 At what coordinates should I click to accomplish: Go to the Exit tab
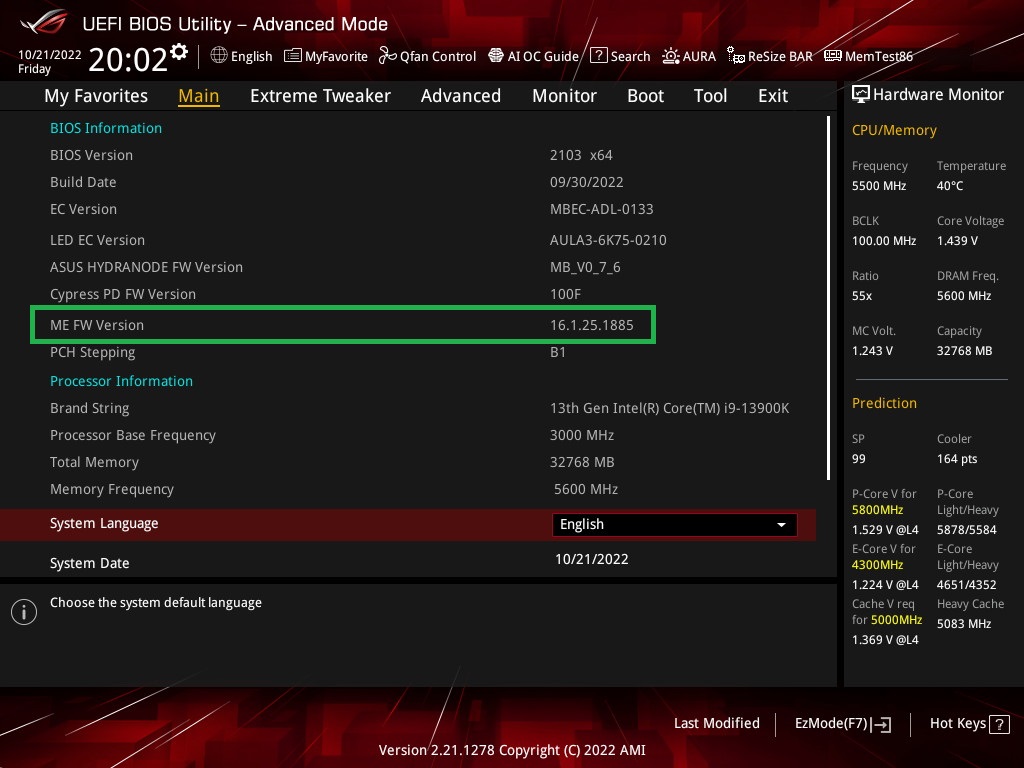coord(773,96)
